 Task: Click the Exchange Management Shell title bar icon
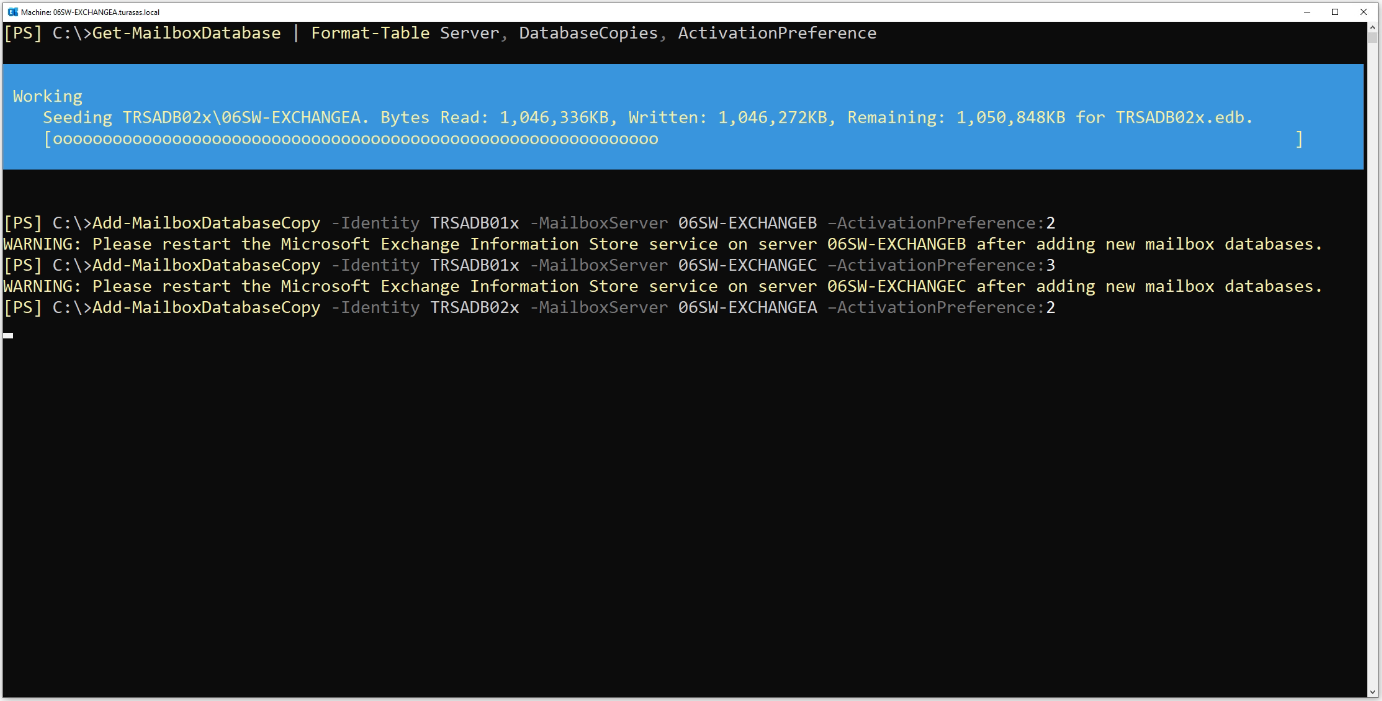(11, 11)
